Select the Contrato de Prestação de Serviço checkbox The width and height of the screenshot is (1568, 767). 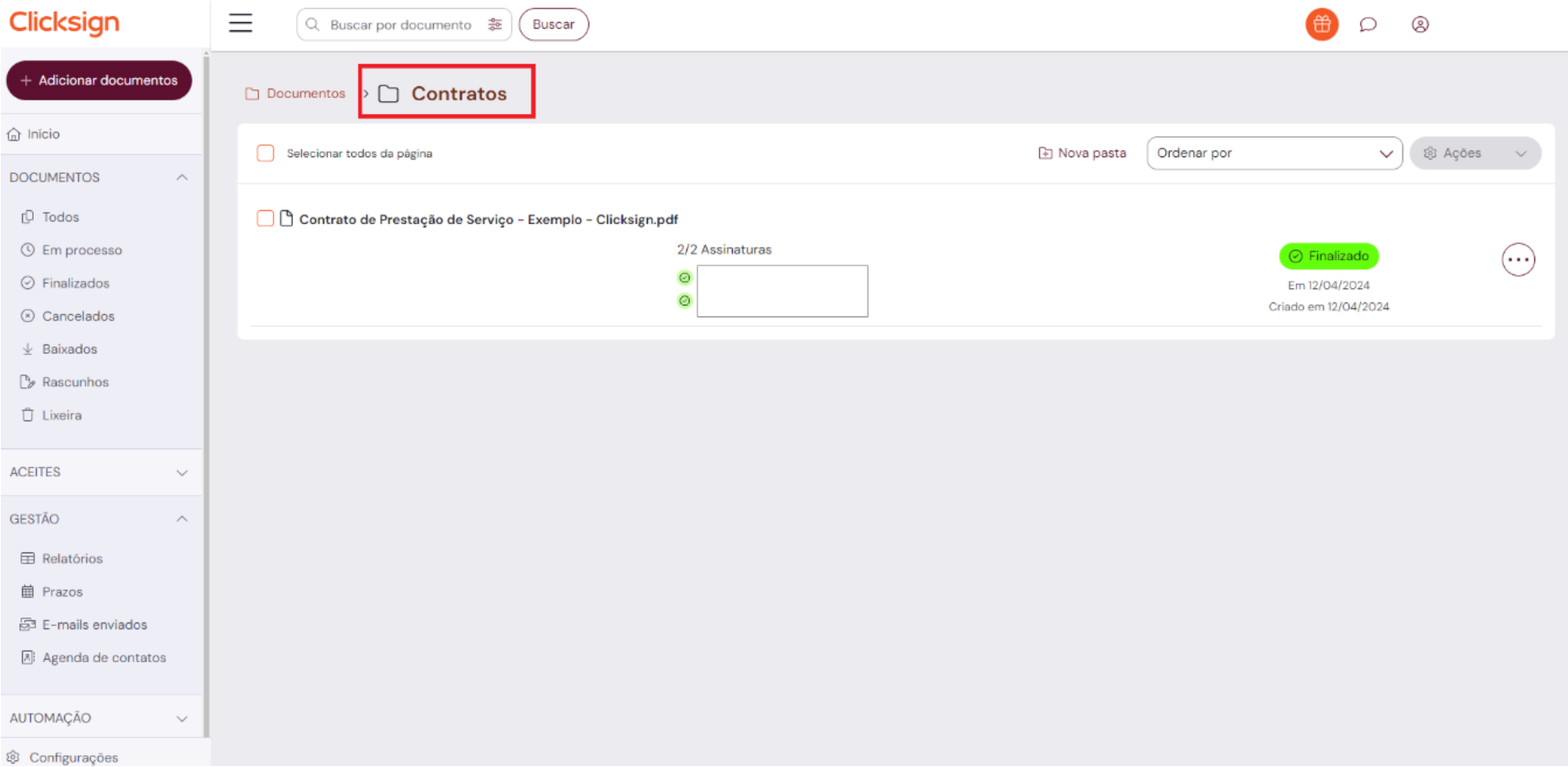coord(265,219)
